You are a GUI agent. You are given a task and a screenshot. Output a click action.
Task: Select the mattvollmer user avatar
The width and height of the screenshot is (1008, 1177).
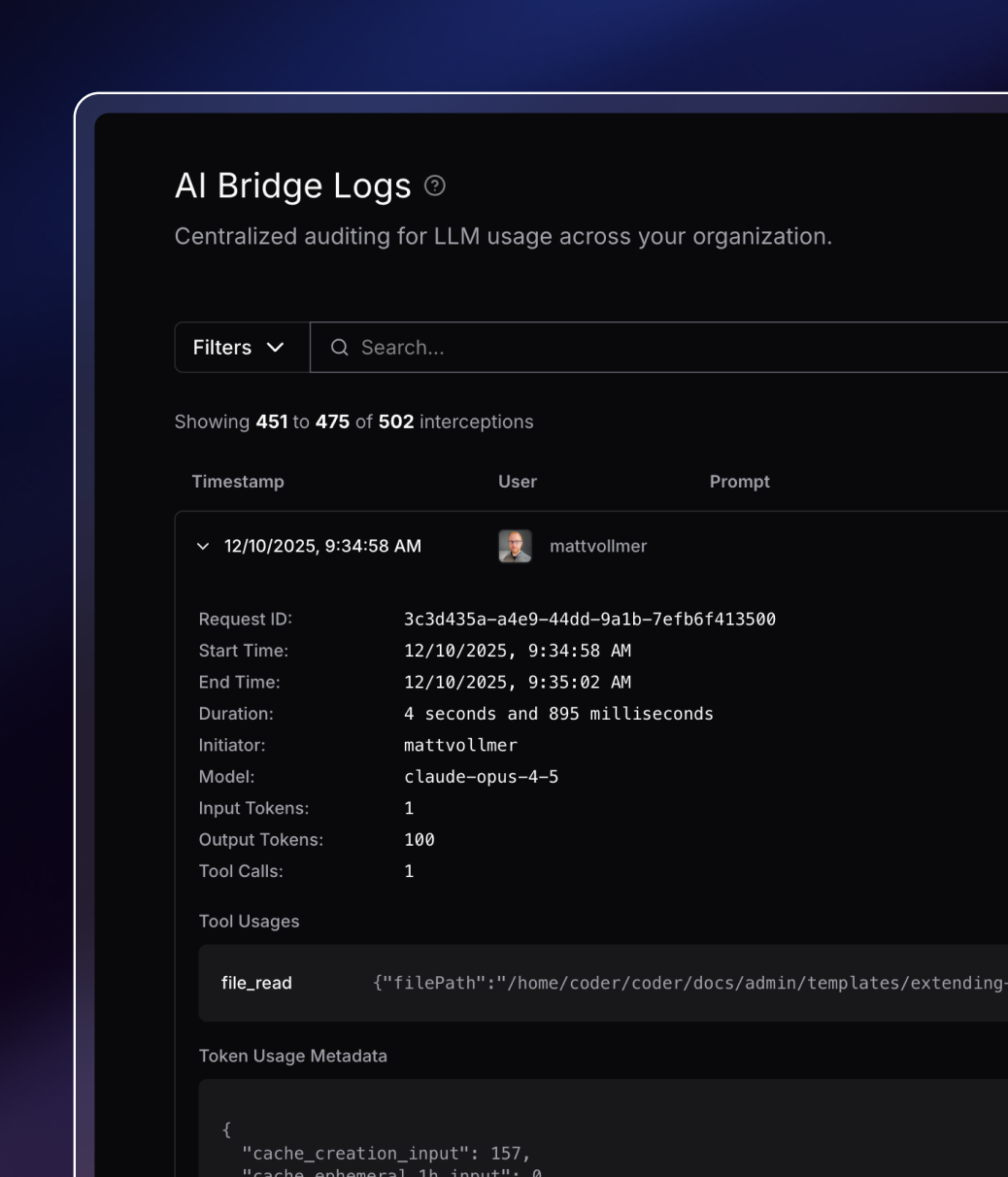(x=516, y=546)
